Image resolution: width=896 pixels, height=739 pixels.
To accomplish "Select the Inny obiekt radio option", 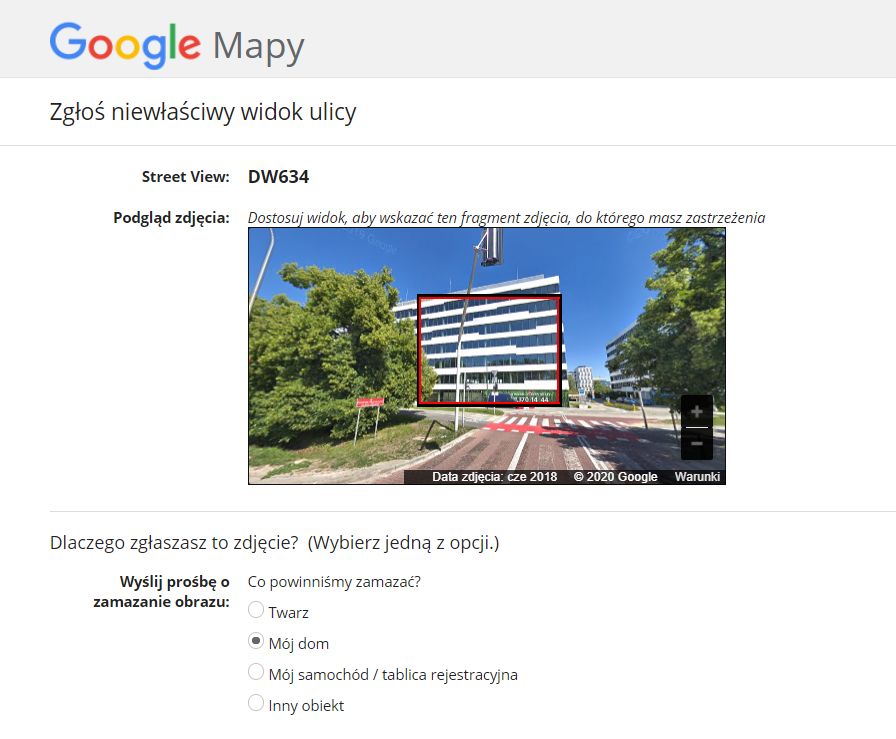I will click(x=256, y=702).
